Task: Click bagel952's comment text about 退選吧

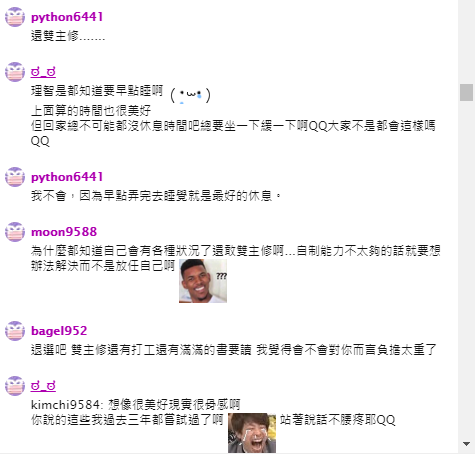Action: coord(234,350)
